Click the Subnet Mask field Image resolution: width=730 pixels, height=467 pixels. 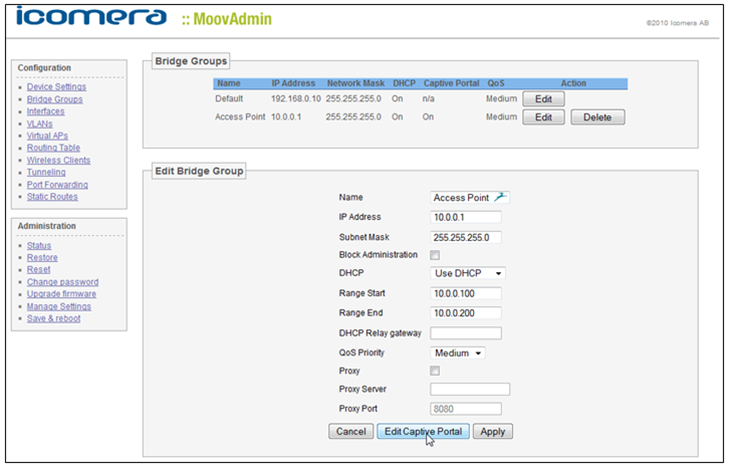pyautogui.click(x=466, y=237)
